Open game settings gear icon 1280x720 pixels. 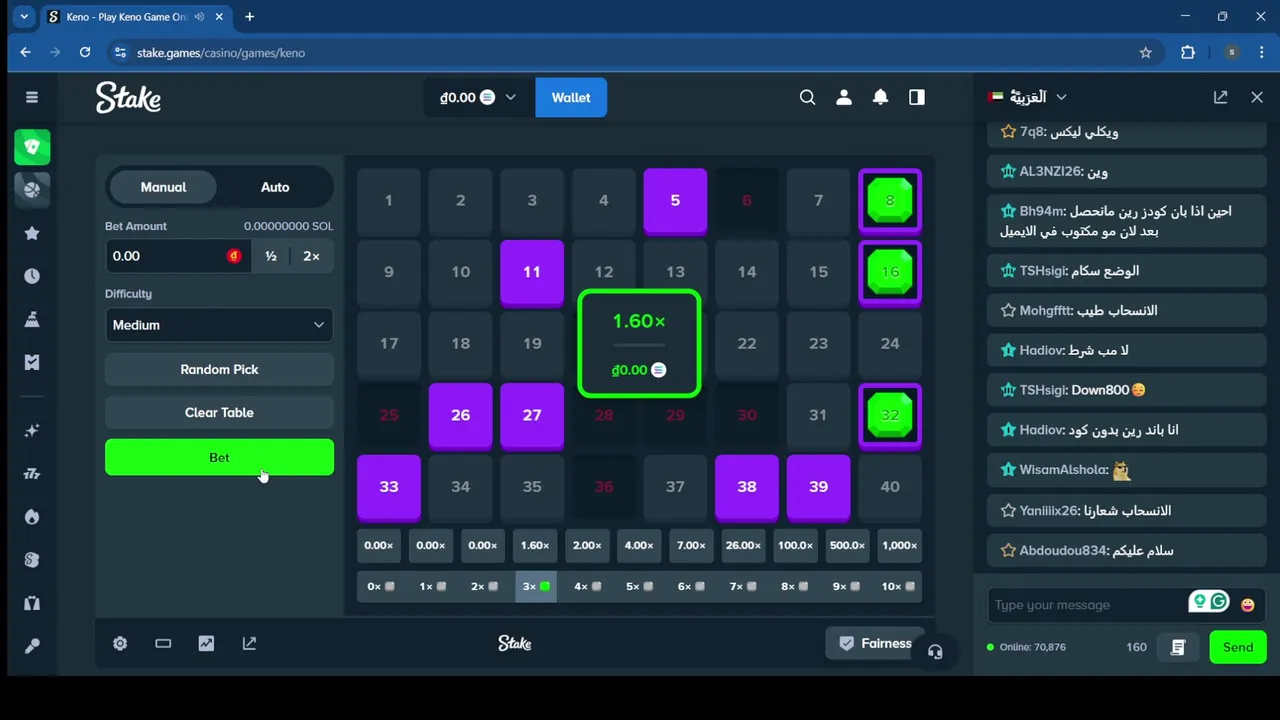pos(120,643)
